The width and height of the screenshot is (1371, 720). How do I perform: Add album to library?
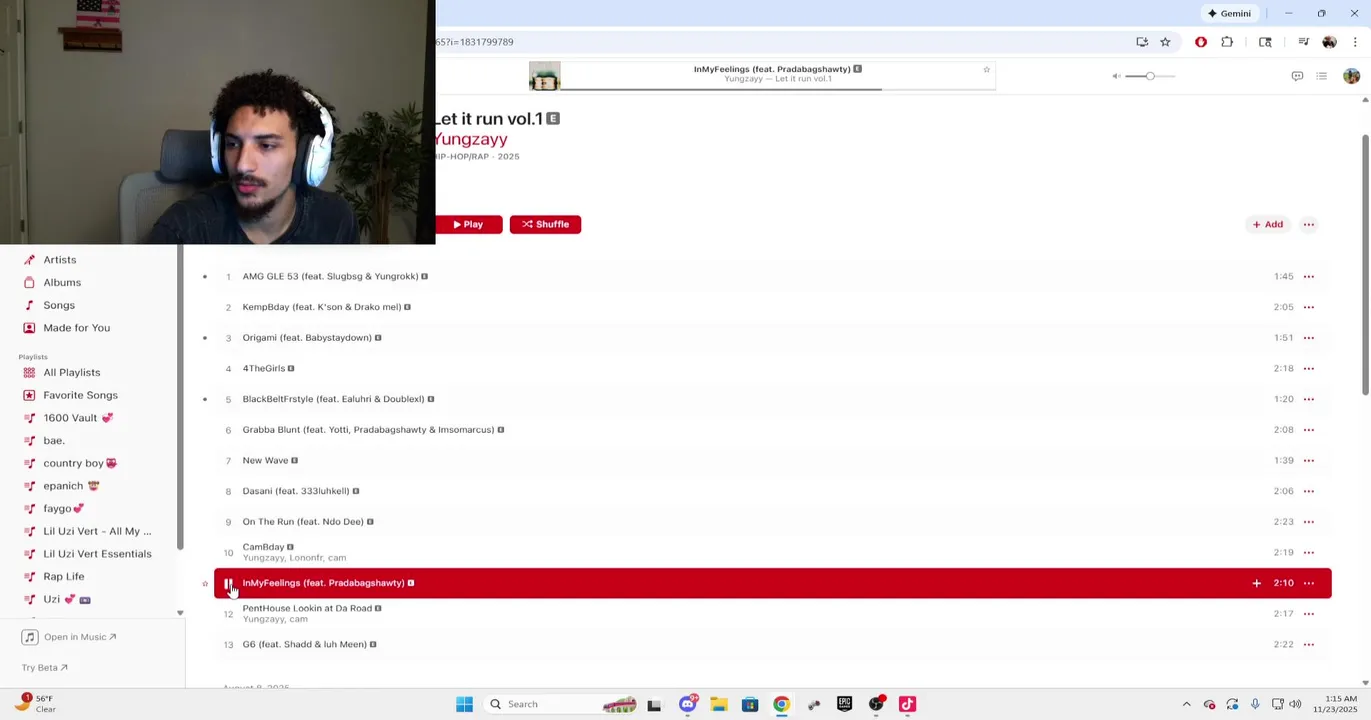pos(1267,224)
